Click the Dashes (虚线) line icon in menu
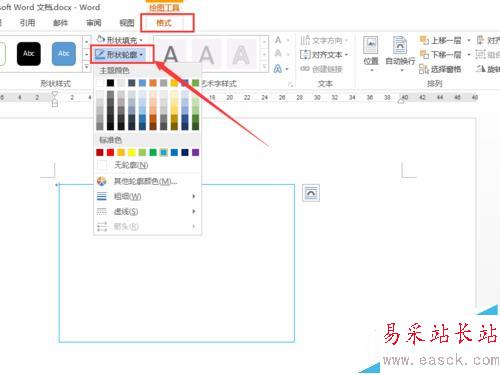This screenshot has width=500, height=375. click(x=101, y=211)
